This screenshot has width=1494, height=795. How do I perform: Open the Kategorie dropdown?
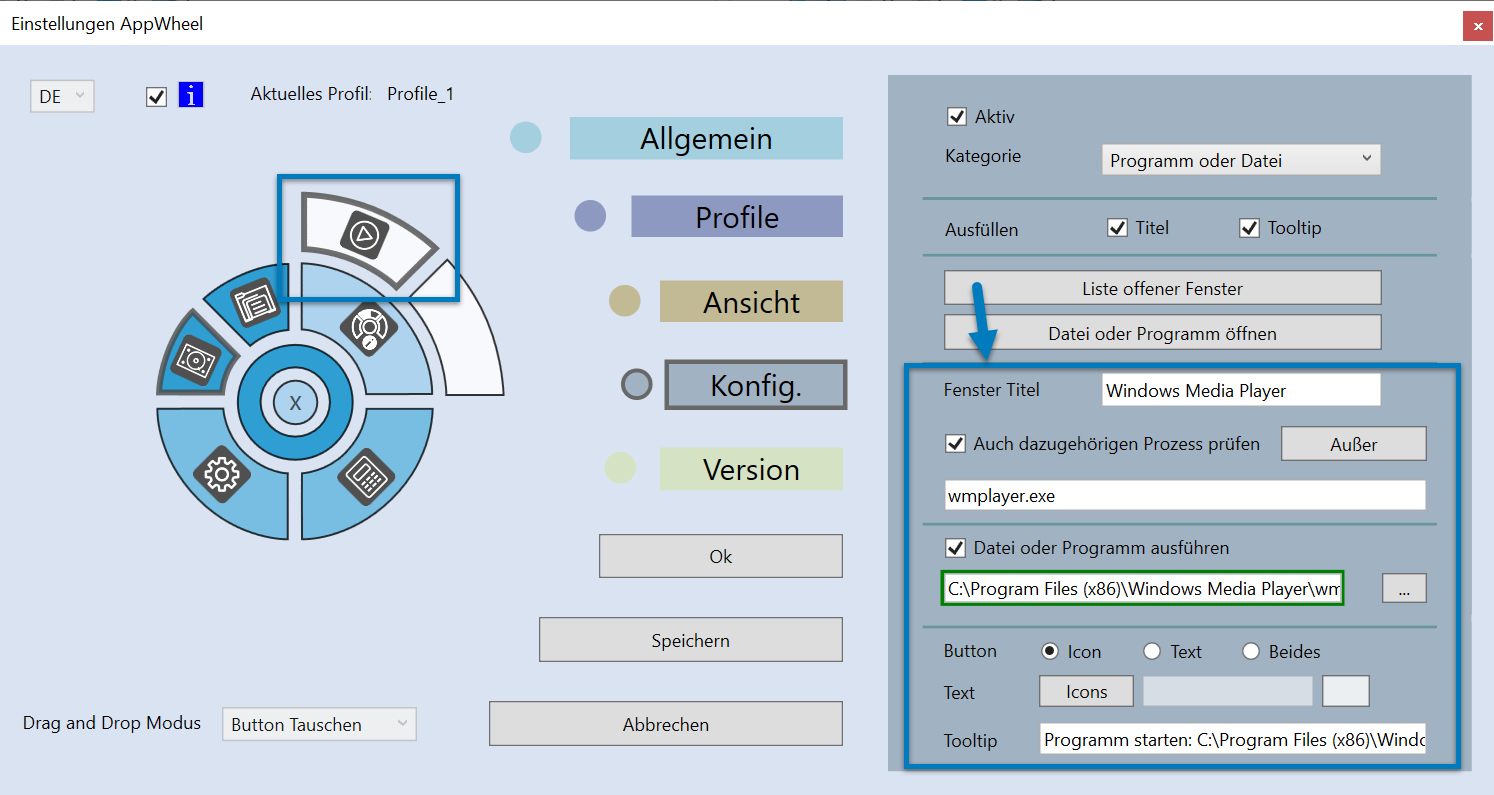tap(1240, 159)
